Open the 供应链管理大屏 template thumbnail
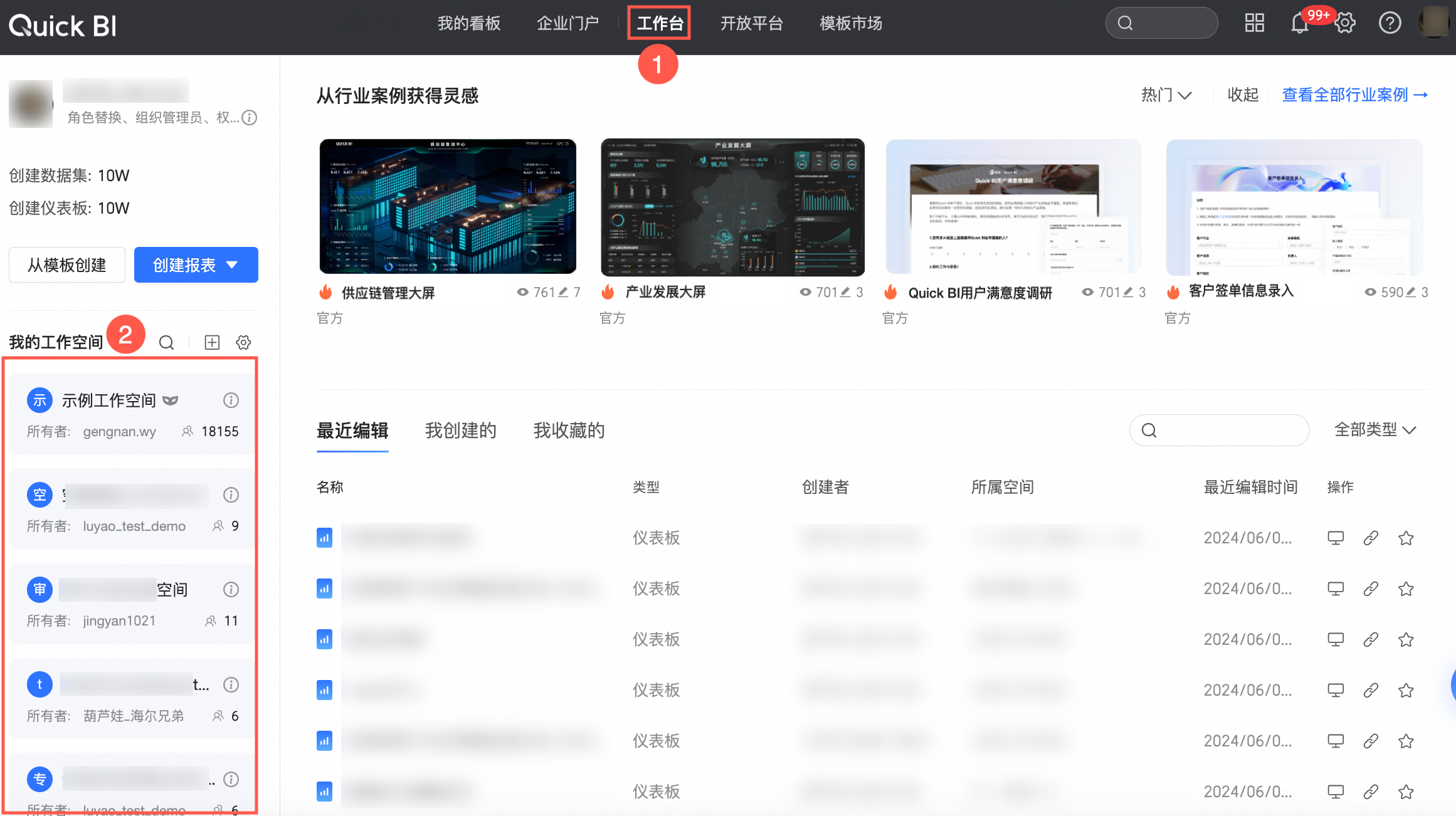This screenshot has height=816, width=1456. [448, 206]
